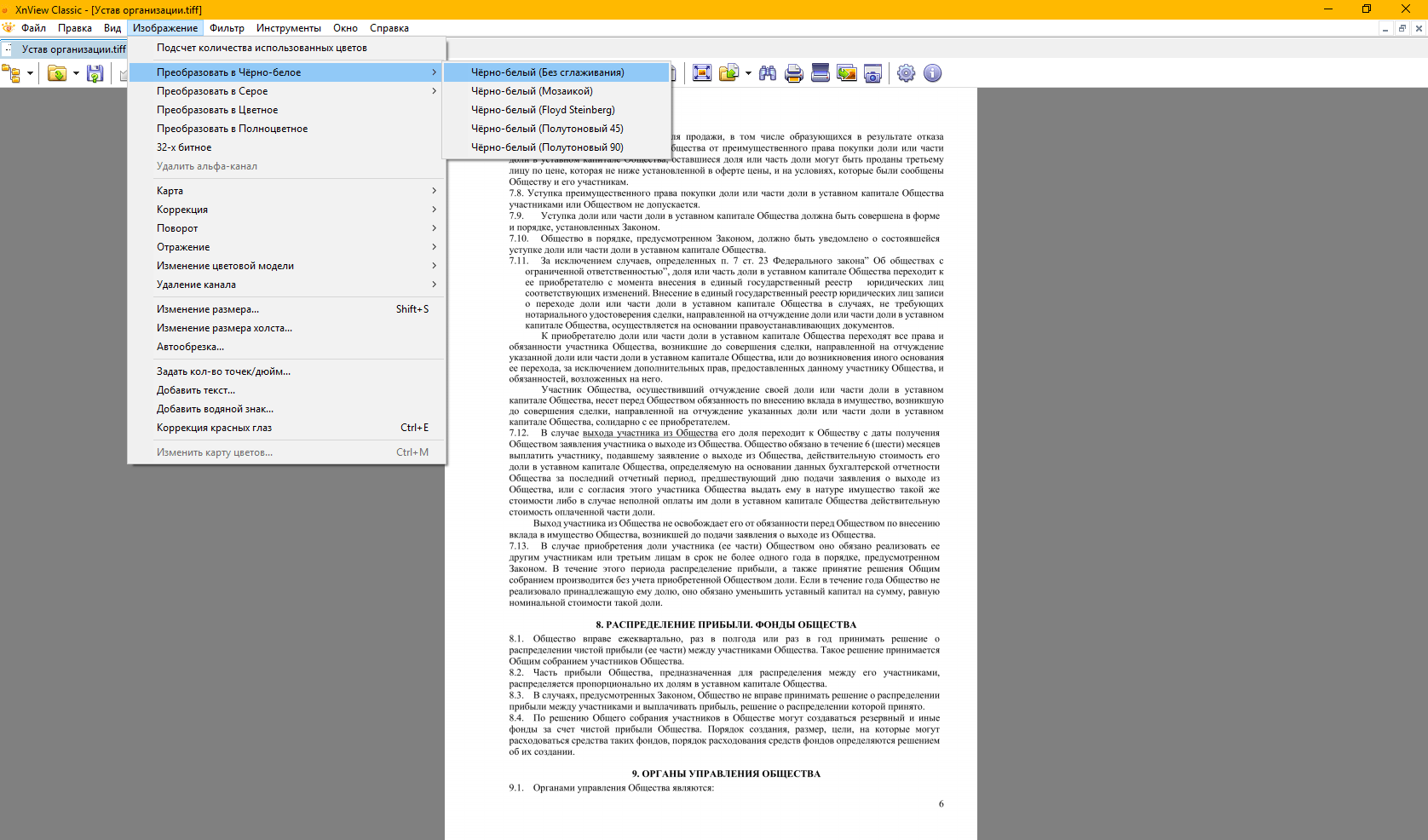Expand the Удаление канала submenu
The image size is (1428, 840).
(287, 285)
